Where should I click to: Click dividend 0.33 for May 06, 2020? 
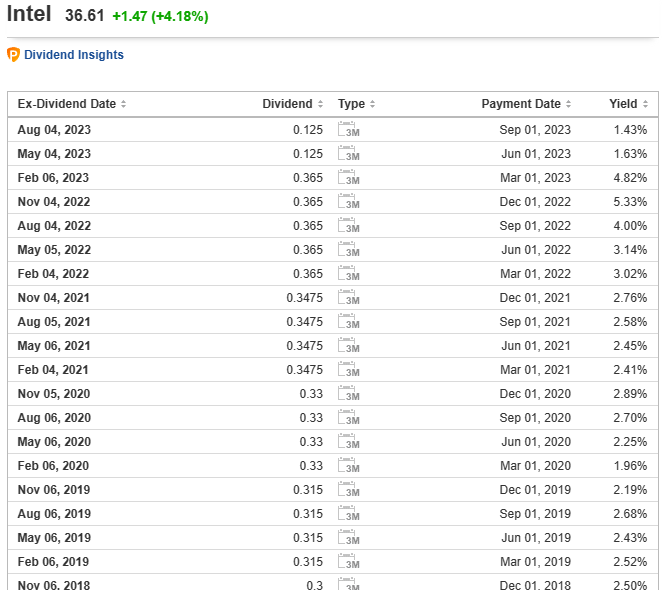pyautogui.click(x=311, y=441)
